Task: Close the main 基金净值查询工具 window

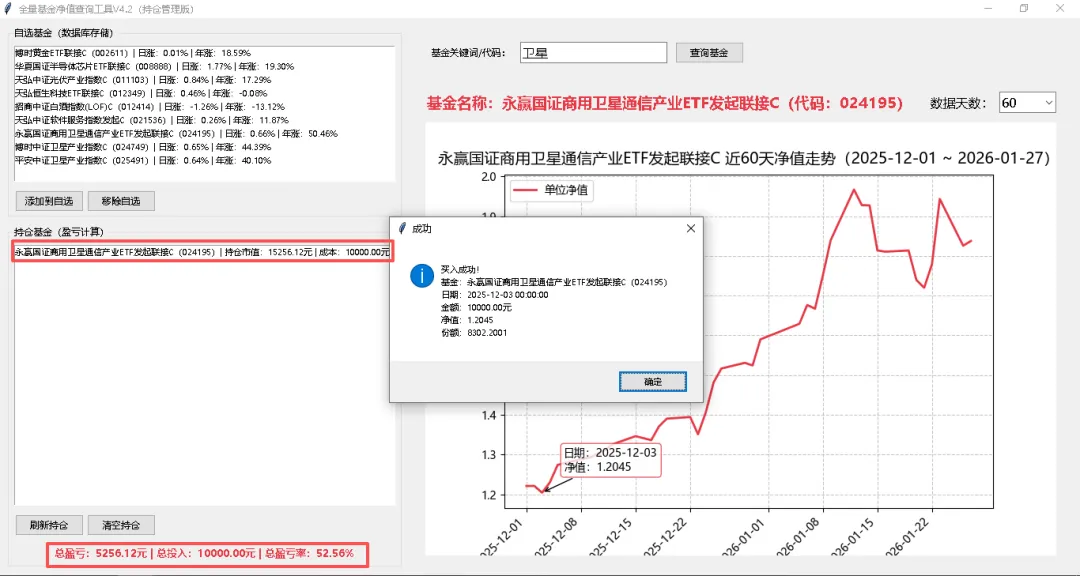Action: click(x=1060, y=8)
